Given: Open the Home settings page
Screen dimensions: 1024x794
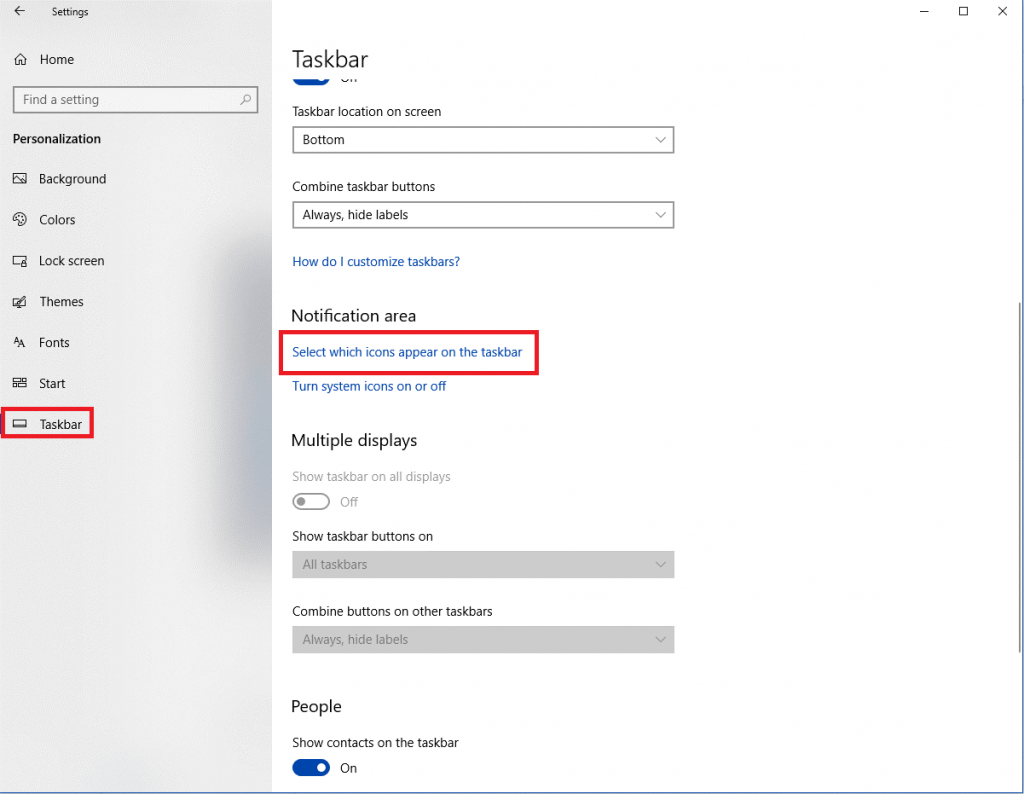Looking at the screenshot, I should pos(57,59).
